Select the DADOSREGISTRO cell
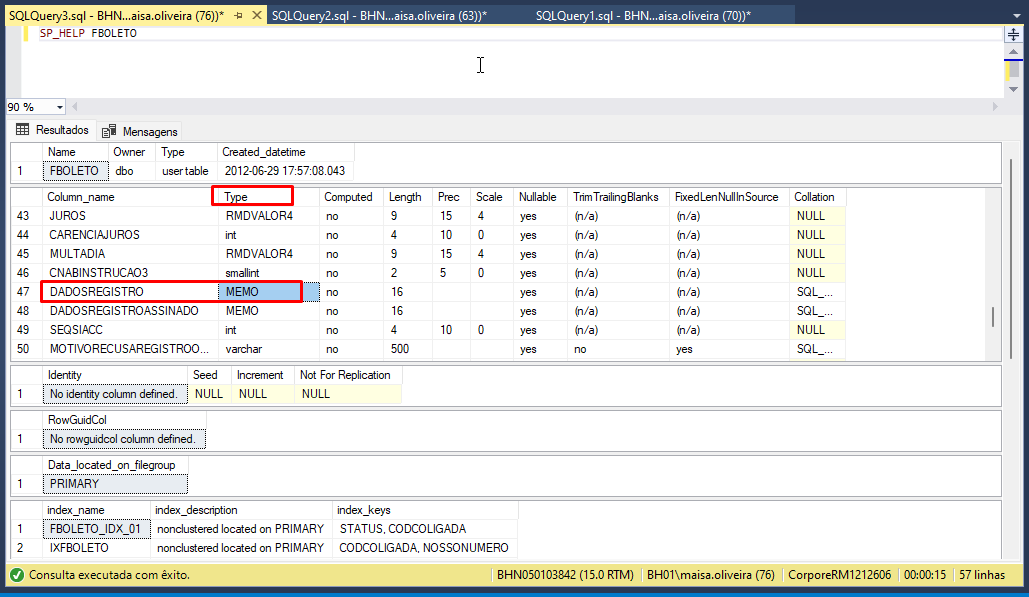 [x=130, y=292]
